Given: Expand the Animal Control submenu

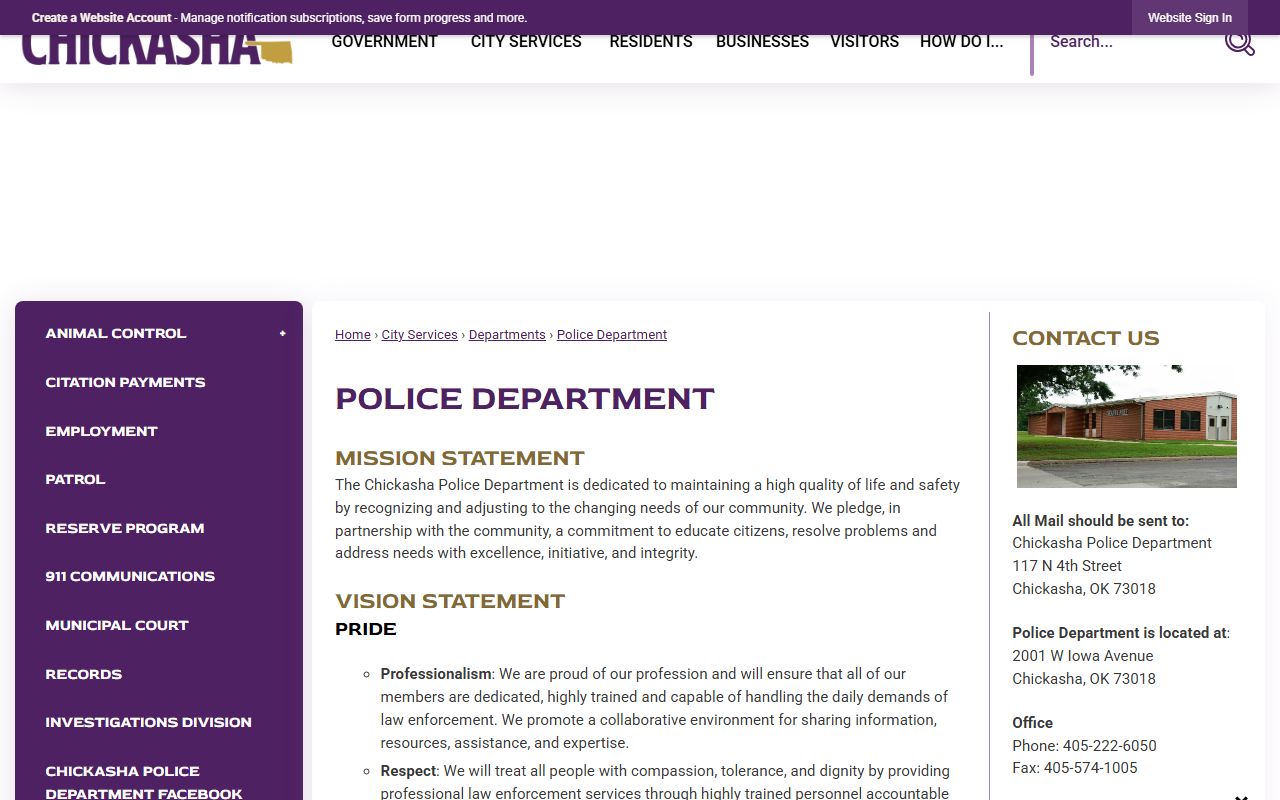Looking at the screenshot, I should point(282,333).
